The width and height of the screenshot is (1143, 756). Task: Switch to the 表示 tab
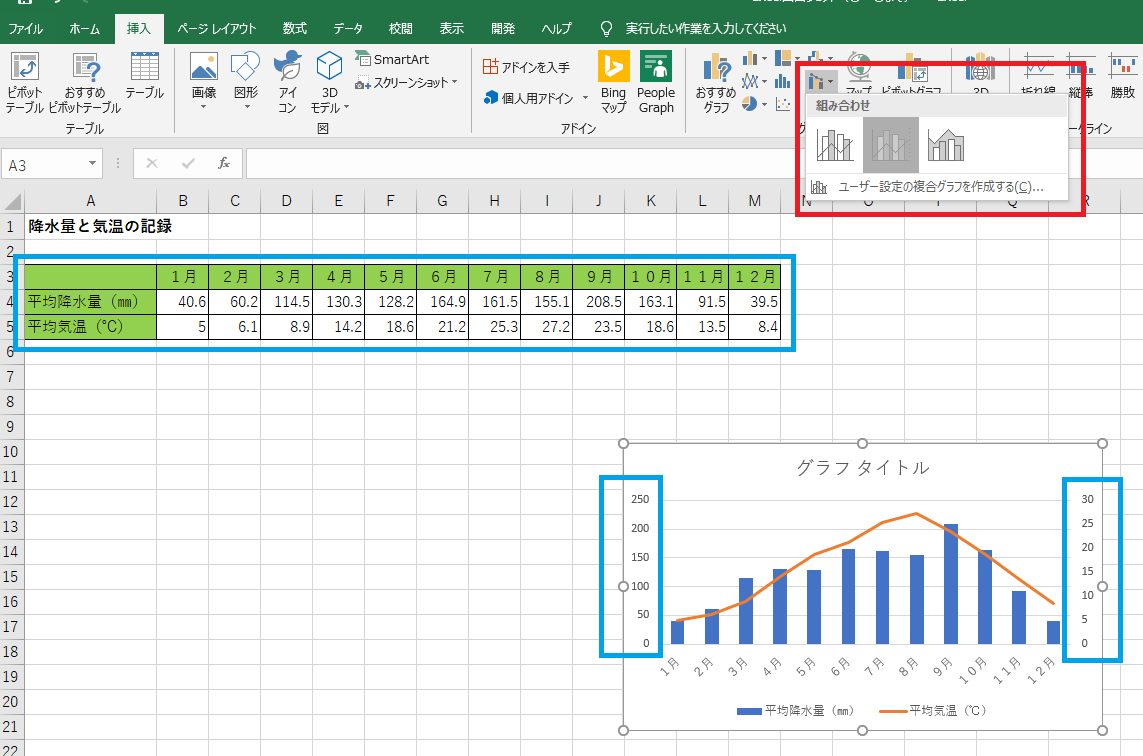coord(451,28)
